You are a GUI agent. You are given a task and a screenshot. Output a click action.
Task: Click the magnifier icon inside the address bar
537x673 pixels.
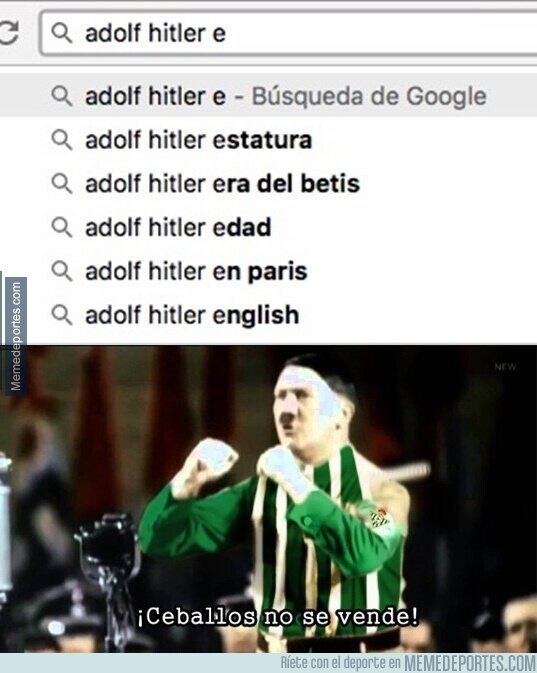click(62, 33)
